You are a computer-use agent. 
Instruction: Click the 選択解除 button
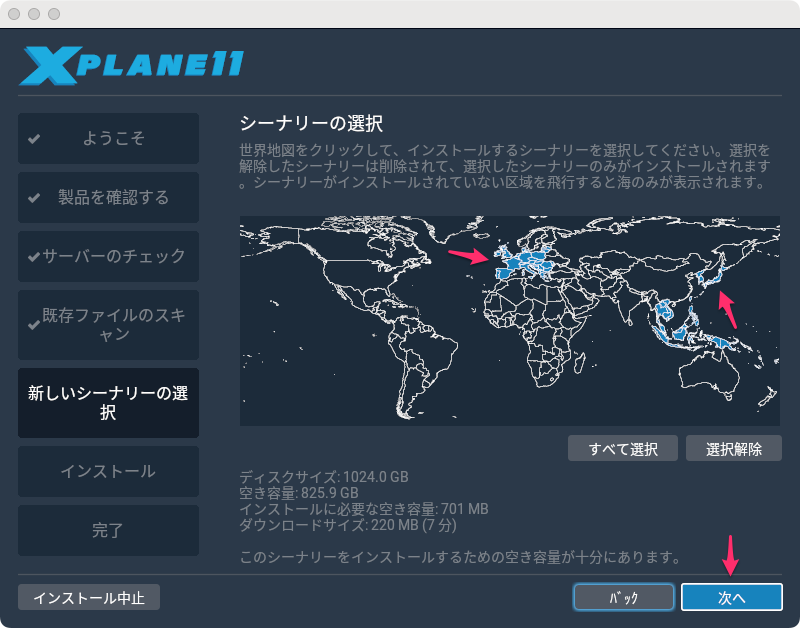733,448
